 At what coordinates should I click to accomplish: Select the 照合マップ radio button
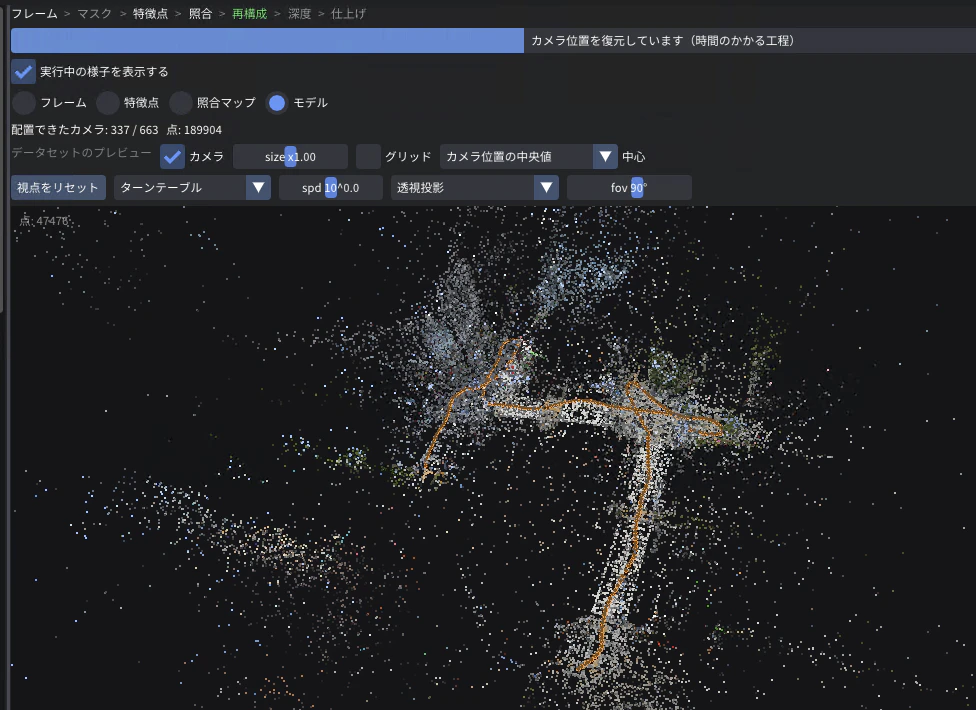coord(181,103)
